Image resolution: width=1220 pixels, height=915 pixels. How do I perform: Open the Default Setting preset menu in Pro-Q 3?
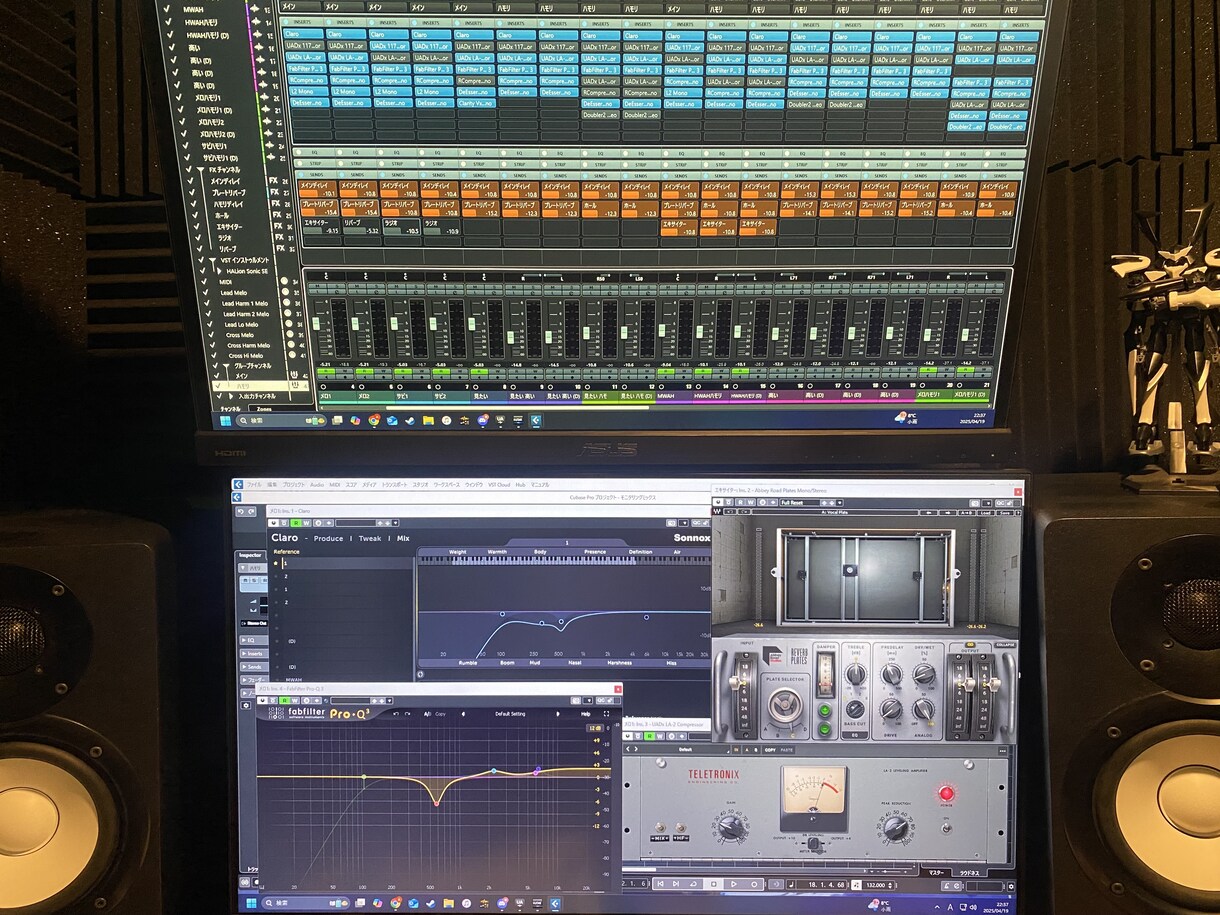[x=510, y=714]
